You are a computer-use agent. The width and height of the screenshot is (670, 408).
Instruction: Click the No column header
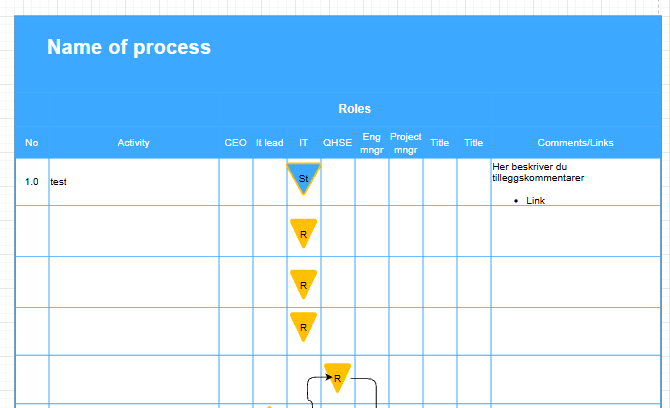coord(32,143)
